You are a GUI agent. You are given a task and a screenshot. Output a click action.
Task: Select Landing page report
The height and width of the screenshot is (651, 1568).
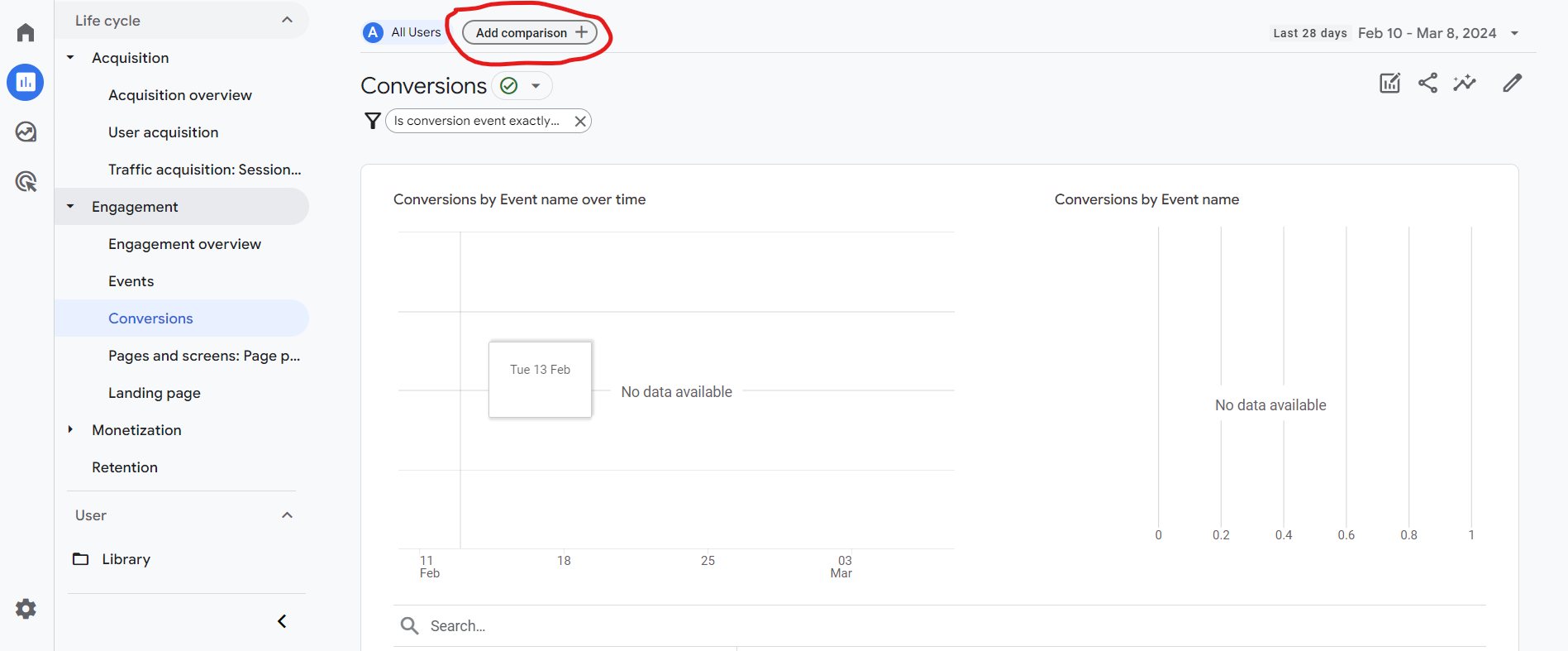click(x=155, y=393)
